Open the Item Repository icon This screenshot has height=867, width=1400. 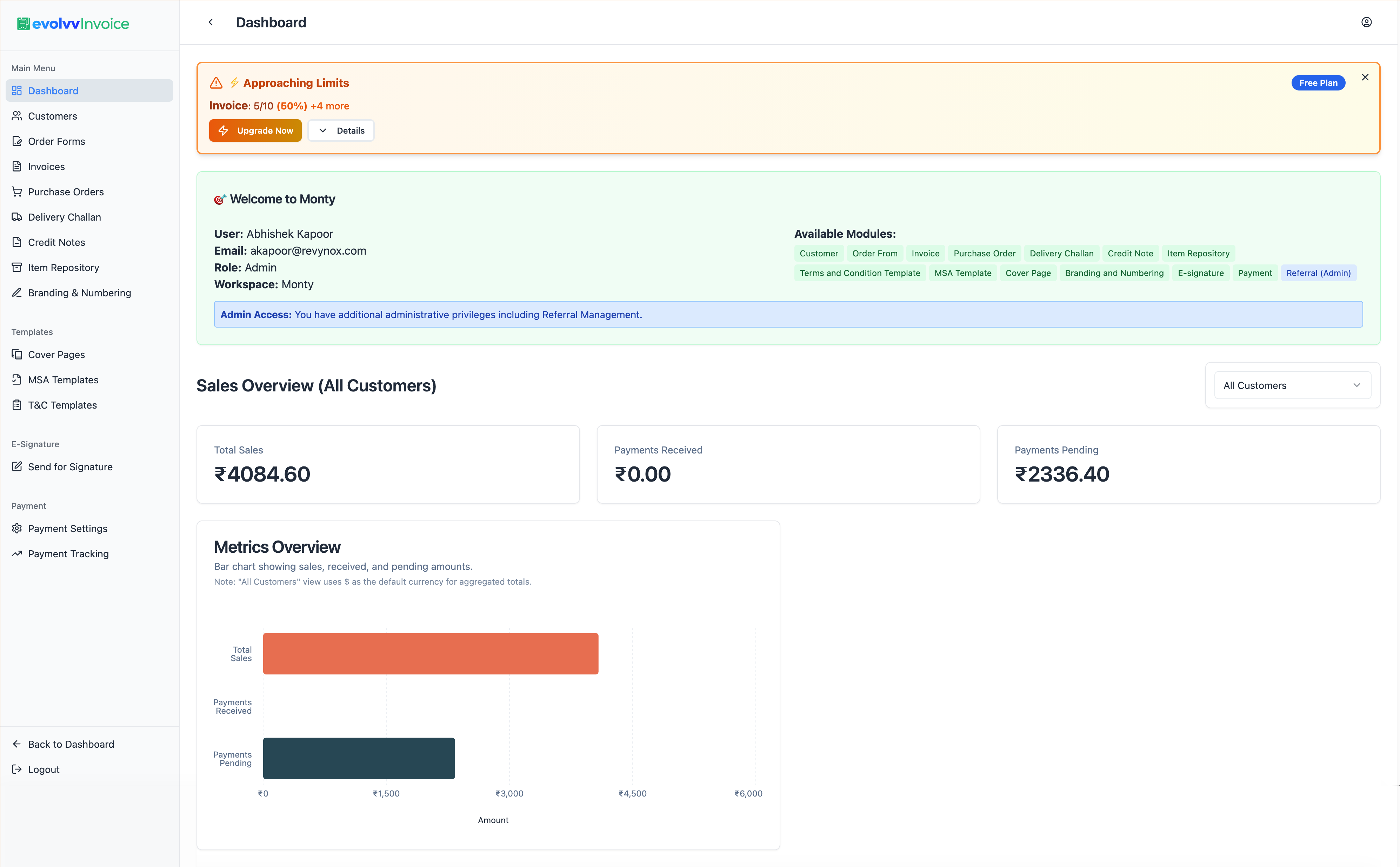(17, 267)
